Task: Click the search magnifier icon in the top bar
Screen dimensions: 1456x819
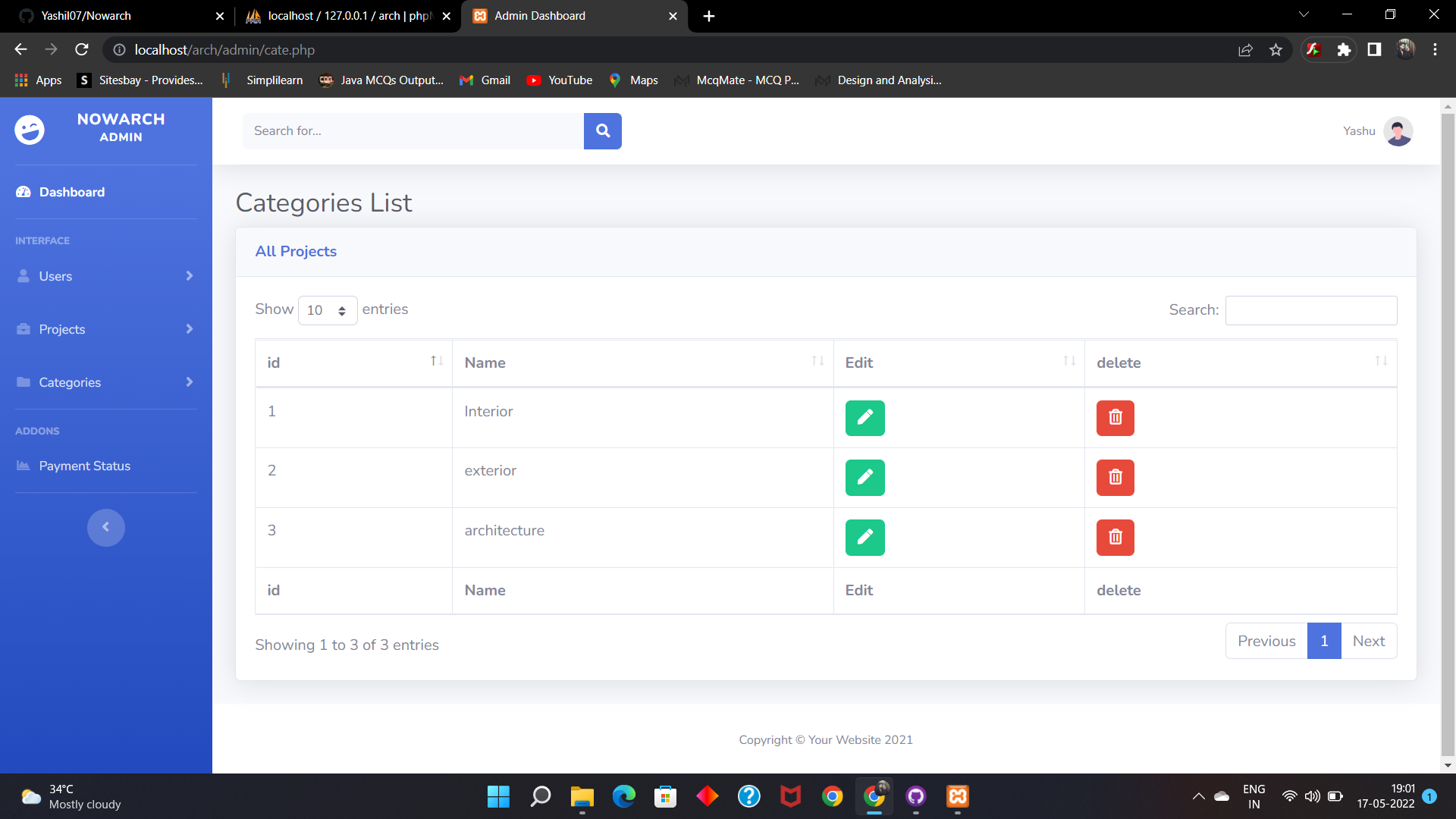Action: click(x=602, y=130)
